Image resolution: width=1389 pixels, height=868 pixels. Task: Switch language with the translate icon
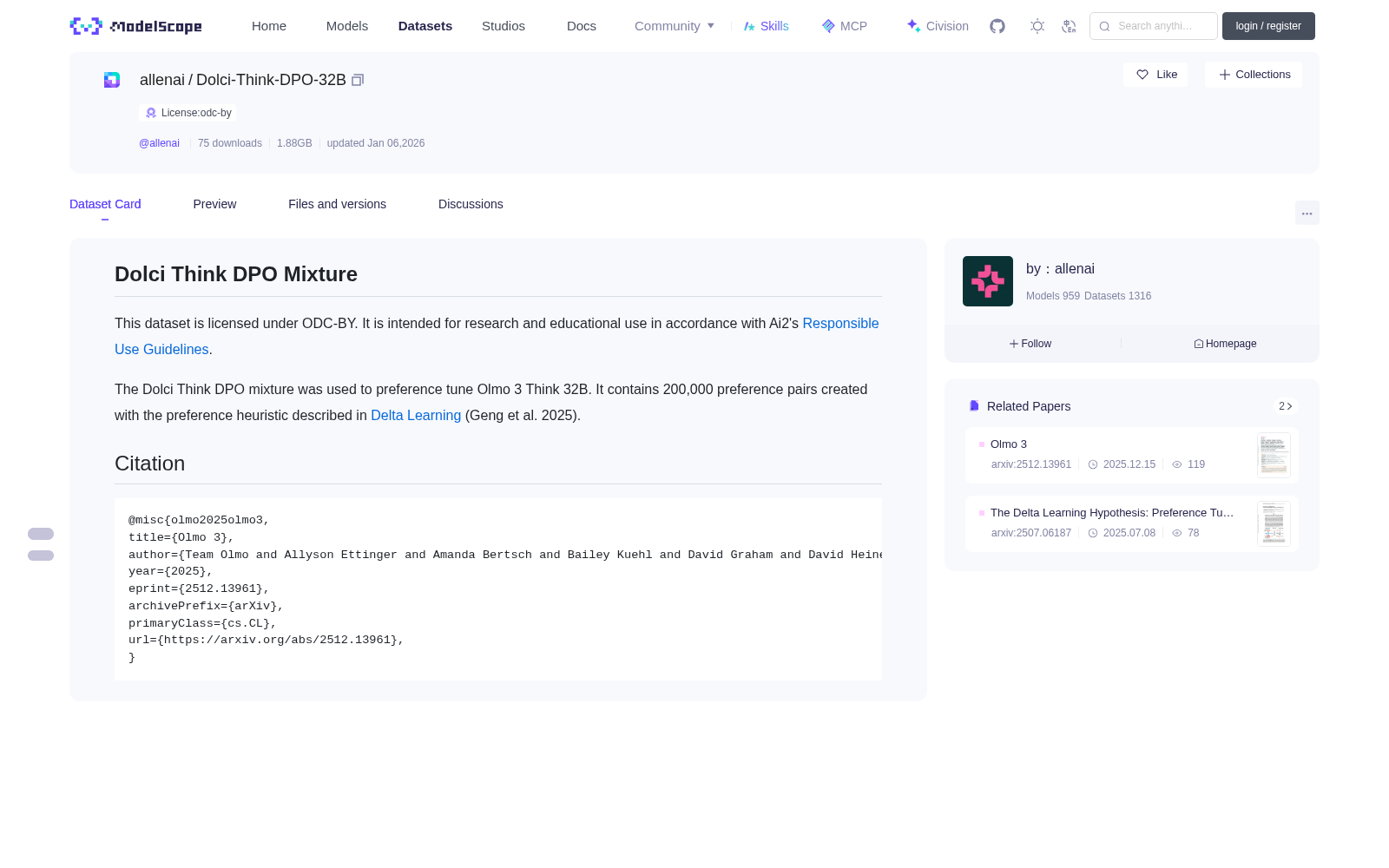click(1069, 26)
